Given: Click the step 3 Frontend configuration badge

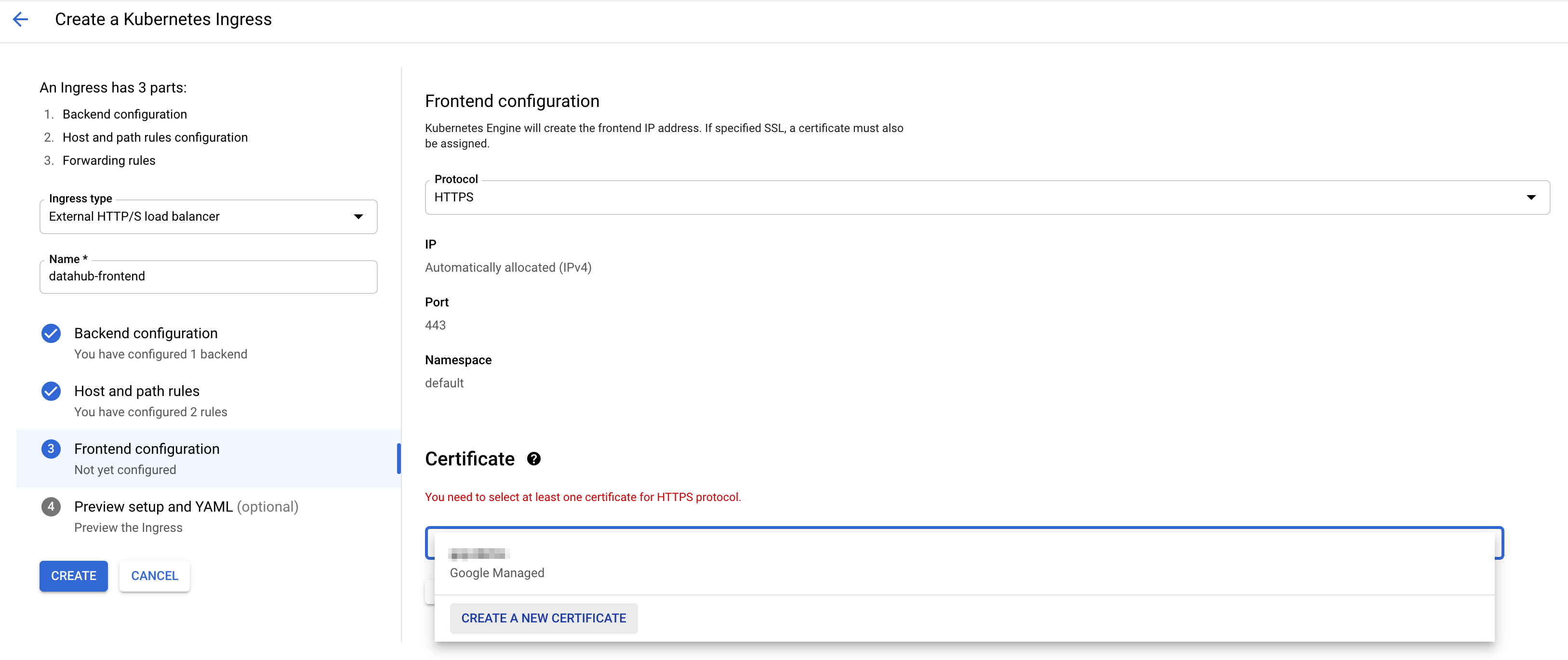Looking at the screenshot, I should point(51,449).
